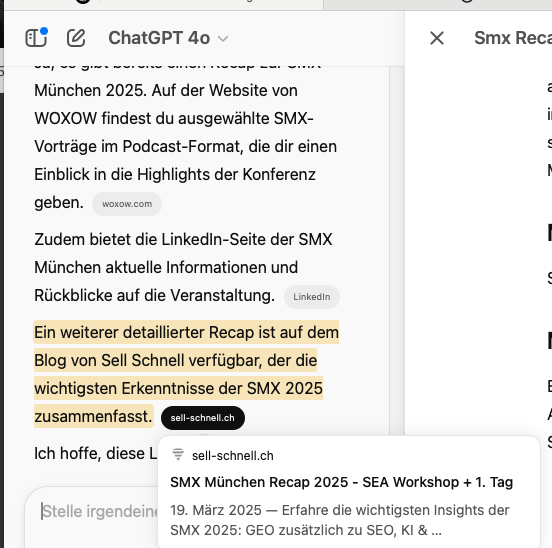Click the sell-schnell.ch domain in preview card
The height and width of the screenshot is (548, 552).
233,455
